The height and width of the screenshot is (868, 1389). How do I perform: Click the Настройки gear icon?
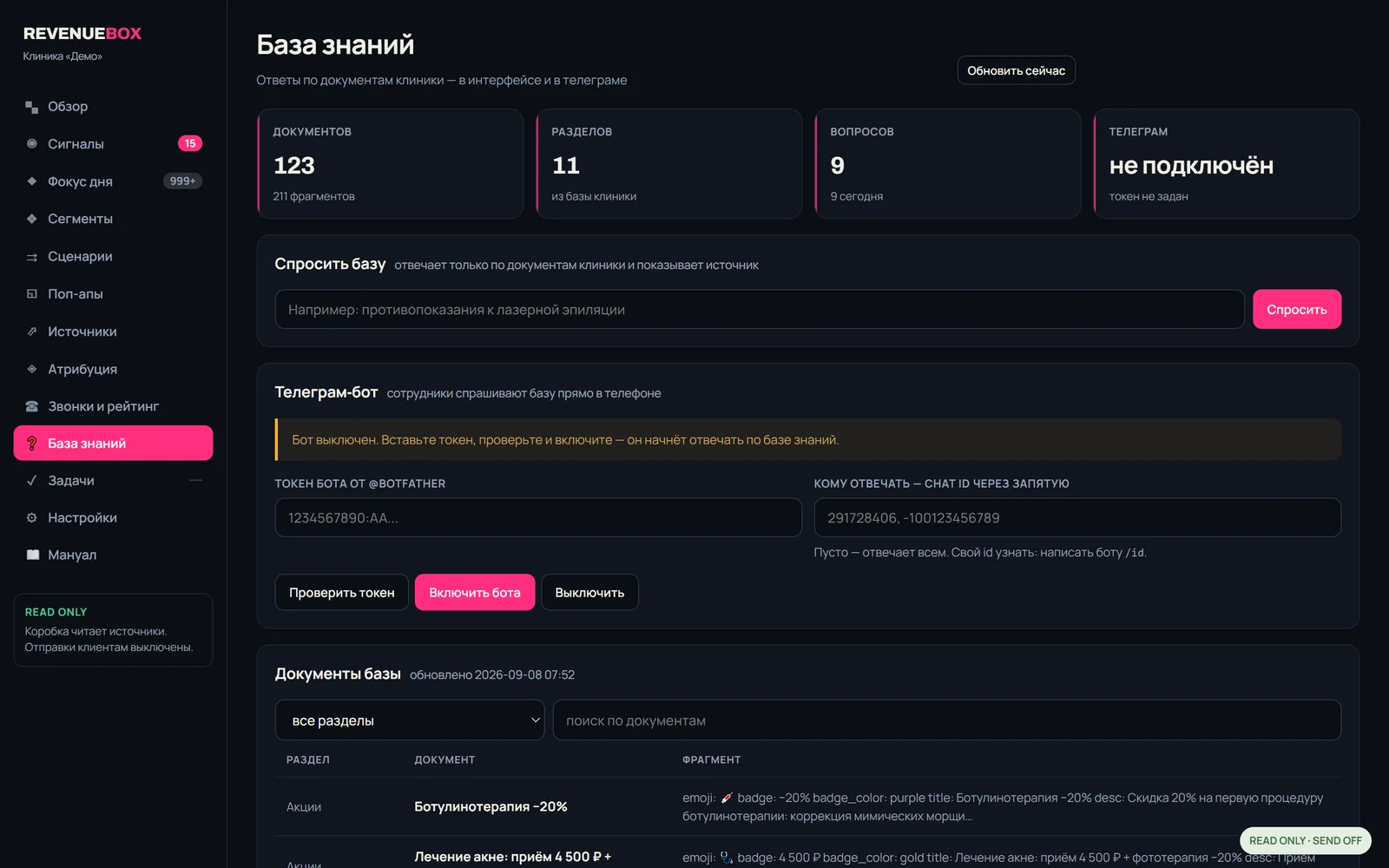click(x=32, y=518)
